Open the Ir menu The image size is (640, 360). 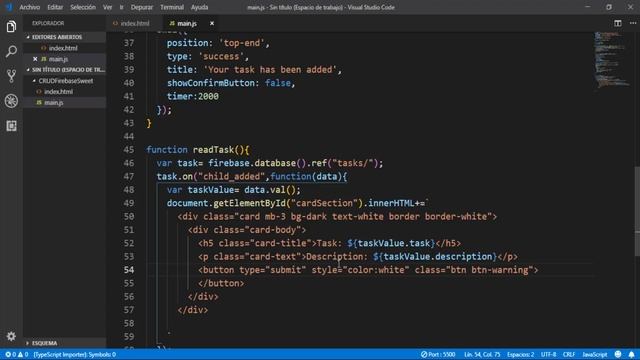(x=121, y=7)
